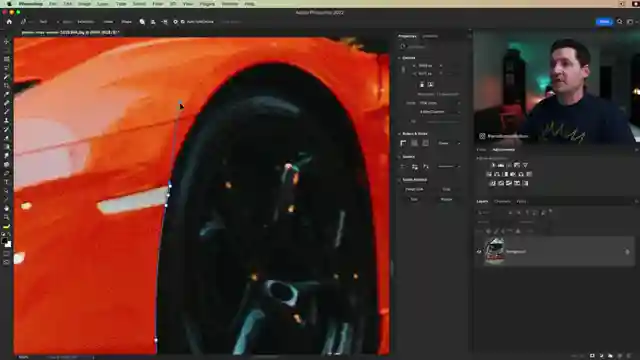Click the Home icon in options bar
This screenshot has width=640, height=360.
click(9, 22)
